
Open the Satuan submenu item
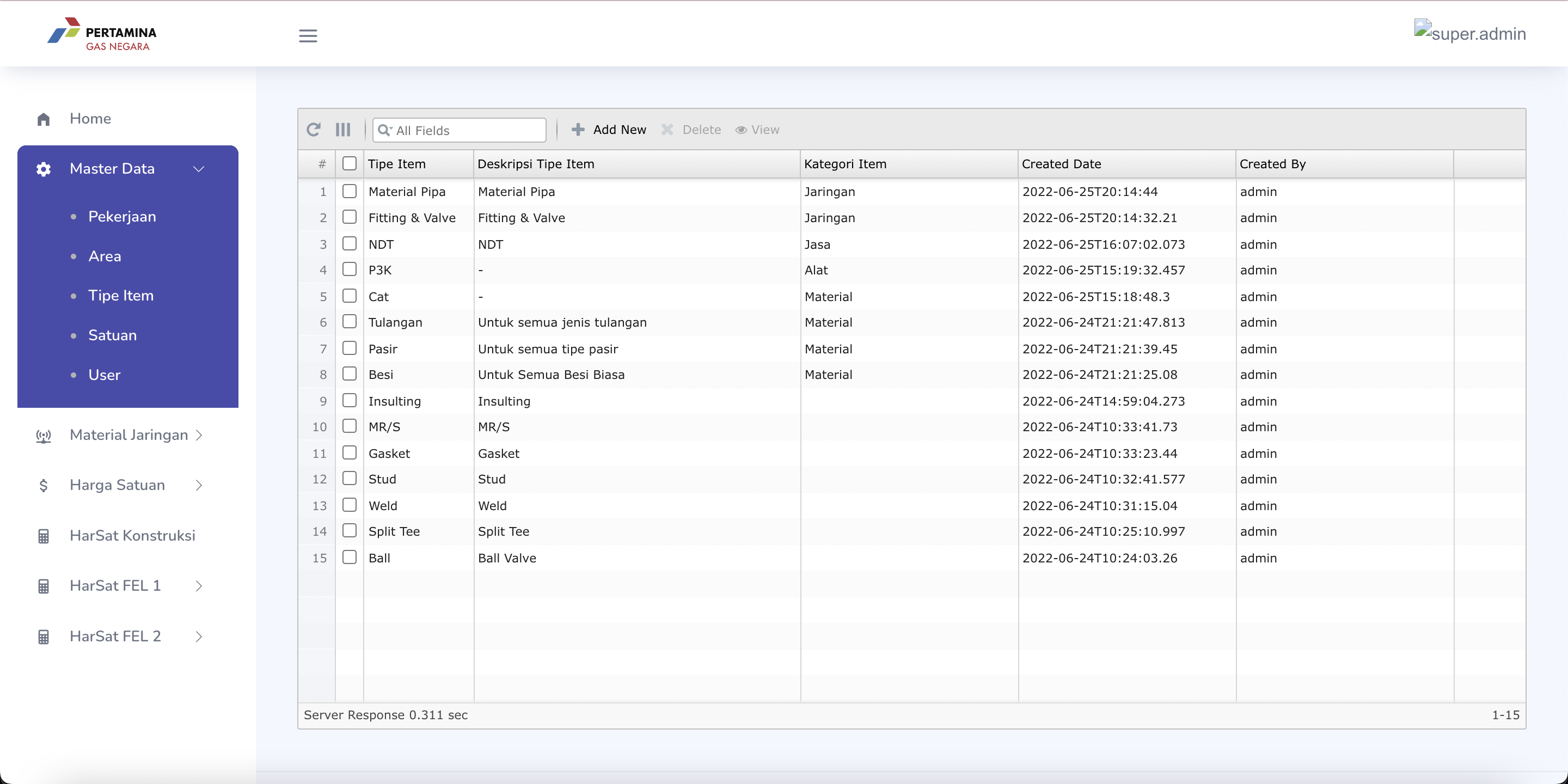click(x=112, y=335)
